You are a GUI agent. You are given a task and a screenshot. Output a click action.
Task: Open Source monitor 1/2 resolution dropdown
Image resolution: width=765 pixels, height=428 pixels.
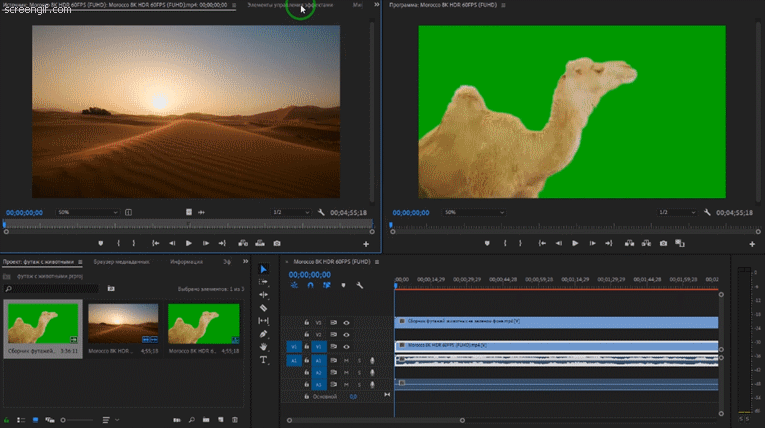291,212
